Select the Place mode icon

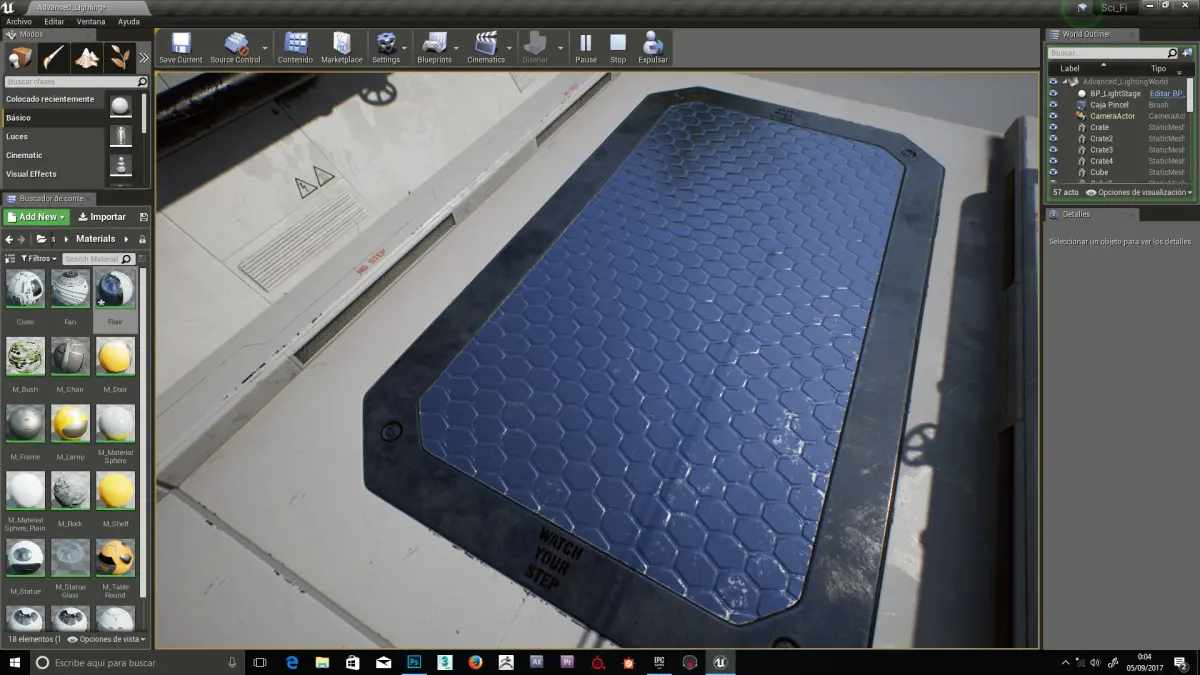[x=20, y=57]
